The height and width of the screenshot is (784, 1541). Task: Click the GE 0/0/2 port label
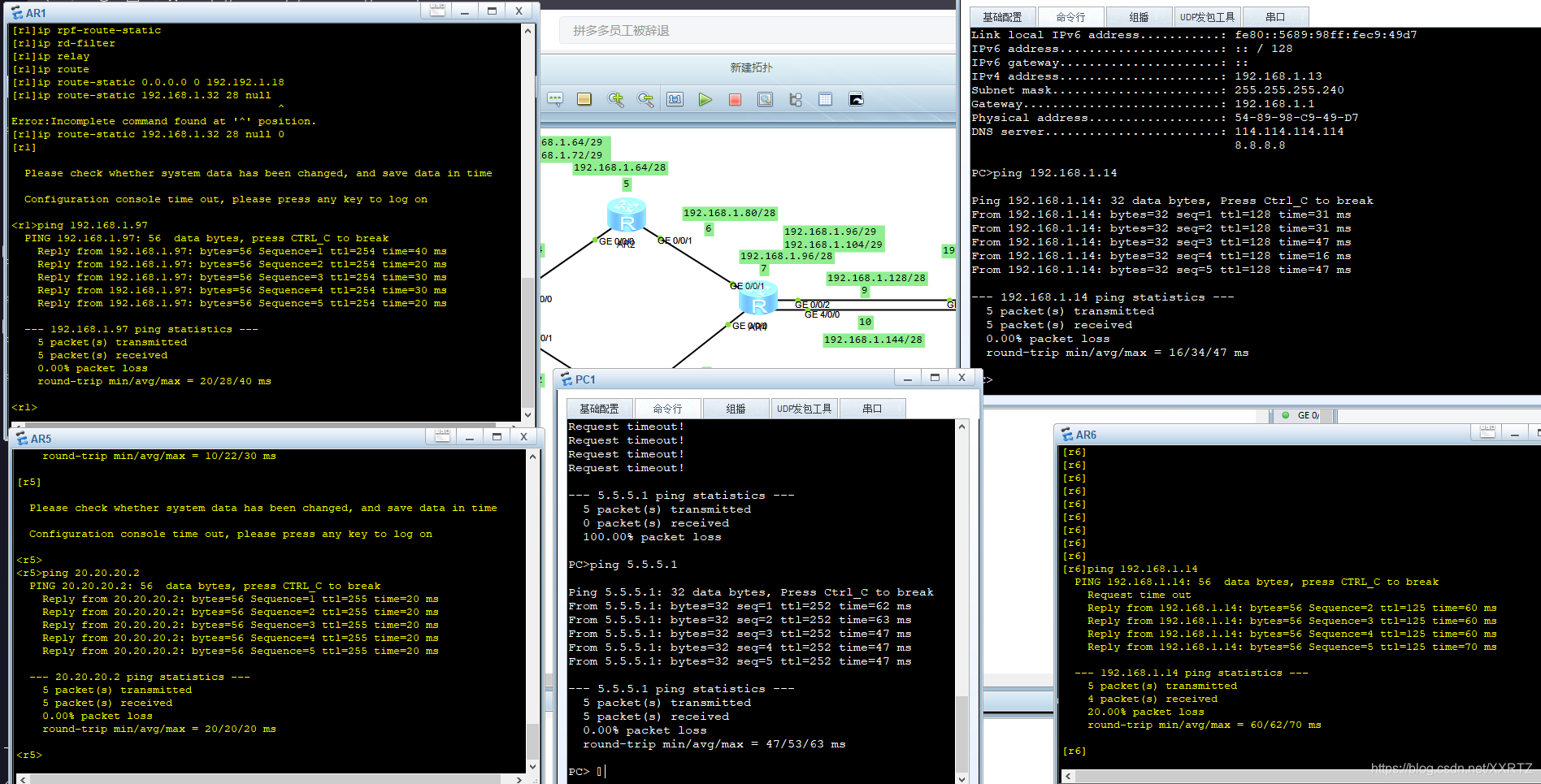[812, 305]
